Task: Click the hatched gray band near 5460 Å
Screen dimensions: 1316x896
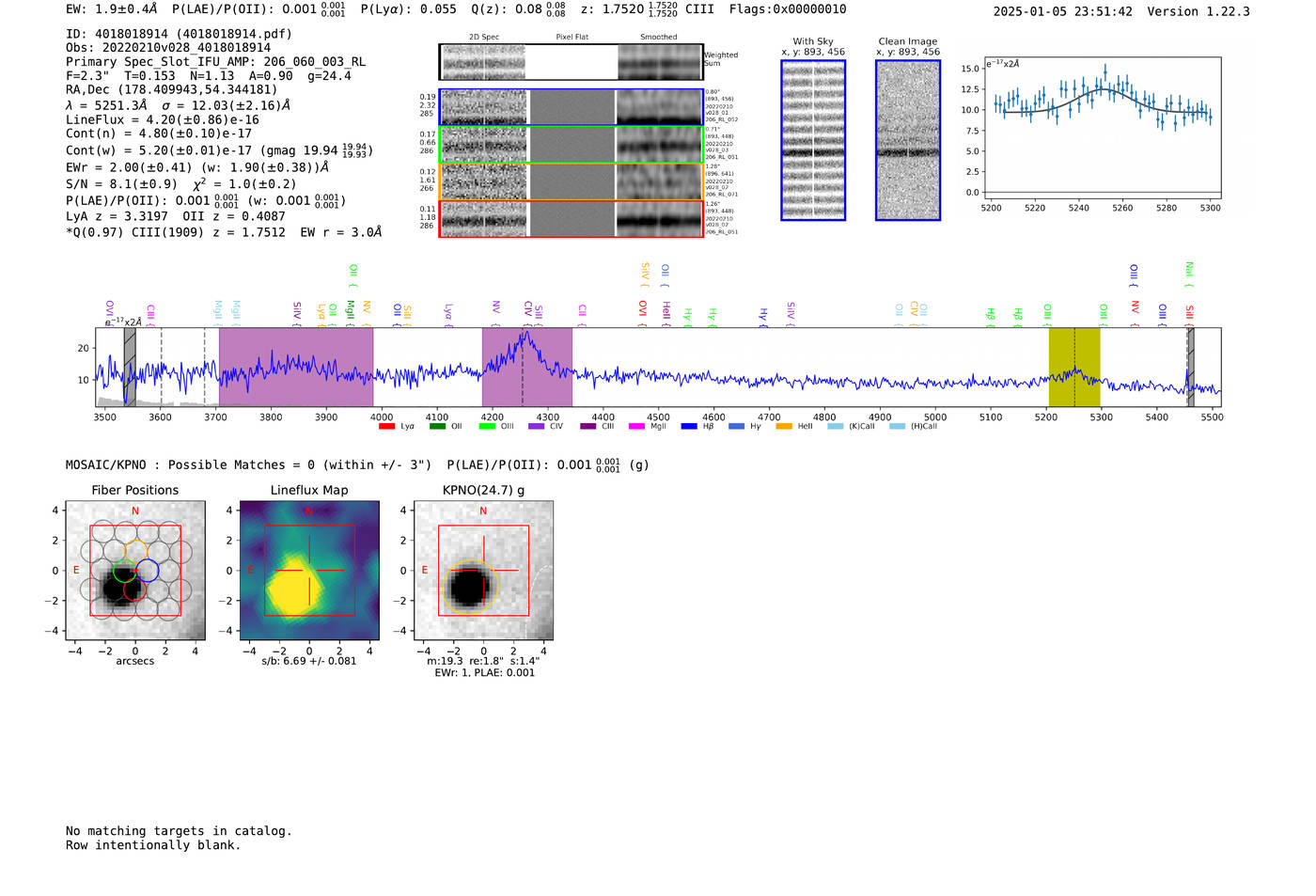Action: click(x=1190, y=367)
